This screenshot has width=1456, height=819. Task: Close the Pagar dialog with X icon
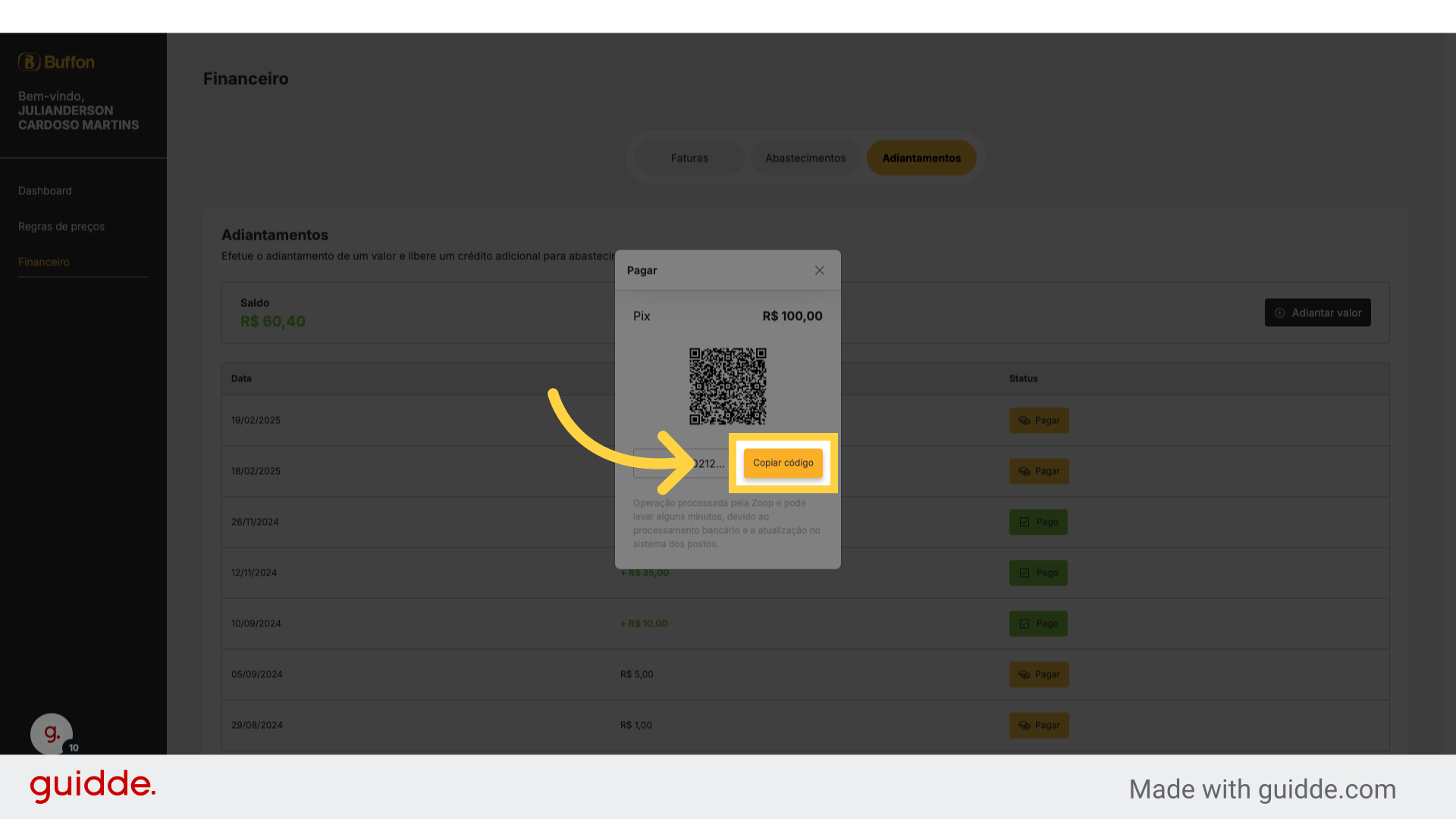[x=819, y=271]
